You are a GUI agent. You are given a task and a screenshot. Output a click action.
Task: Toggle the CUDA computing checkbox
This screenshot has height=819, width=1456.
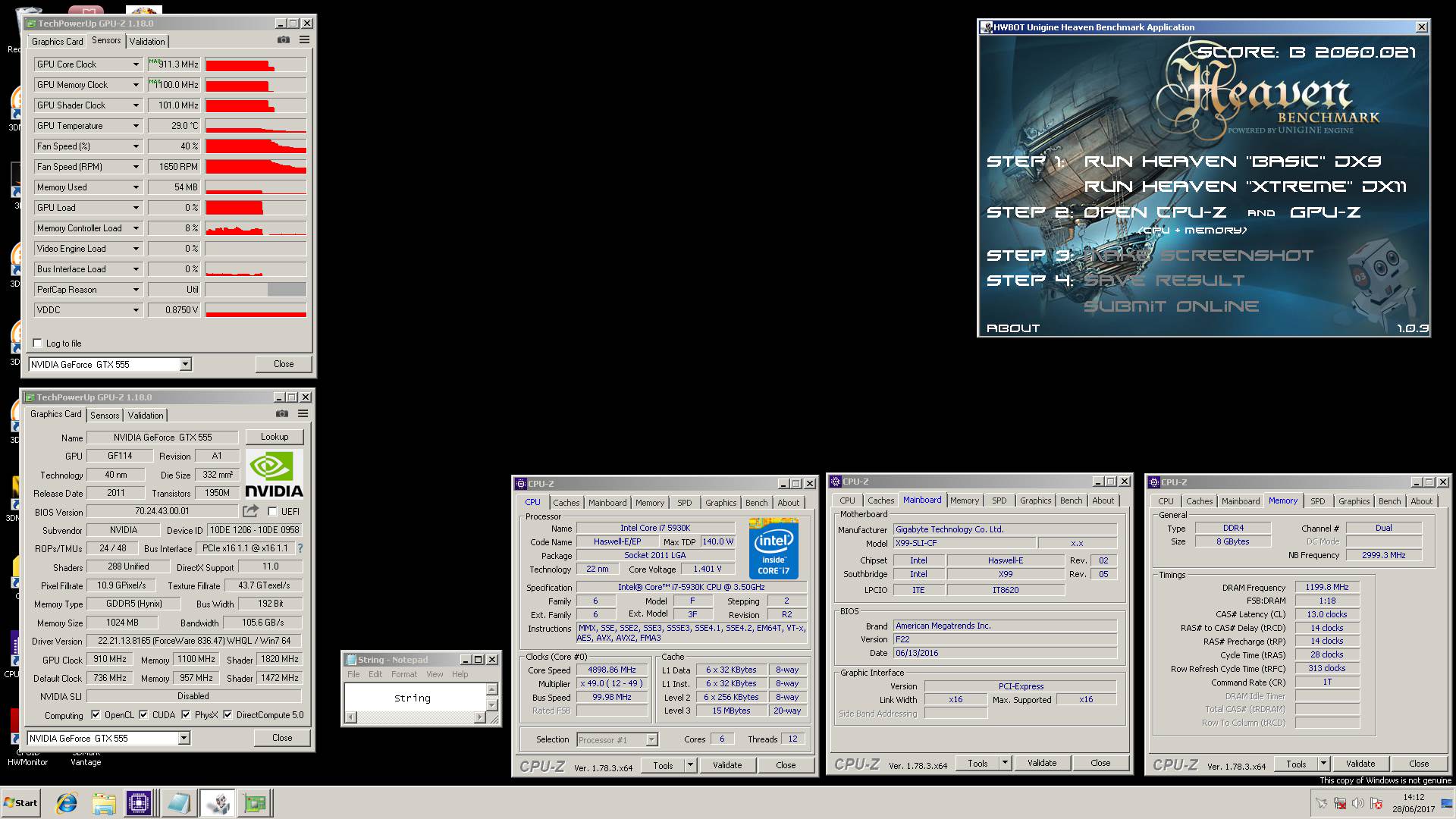(x=143, y=714)
